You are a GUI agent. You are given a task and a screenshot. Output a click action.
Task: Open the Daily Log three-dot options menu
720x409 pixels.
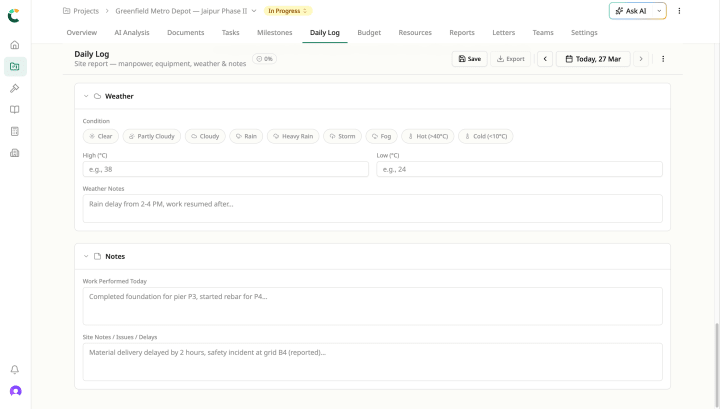(663, 59)
